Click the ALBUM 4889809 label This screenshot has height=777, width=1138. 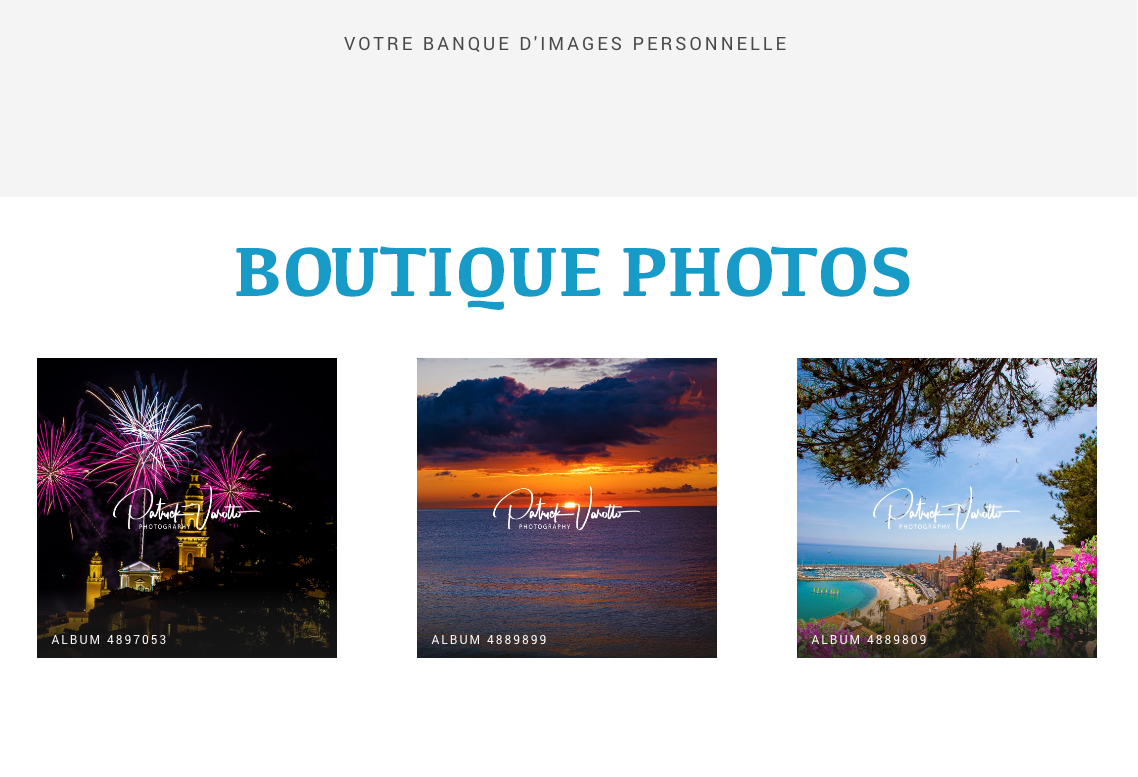click(x=869, y=640)
